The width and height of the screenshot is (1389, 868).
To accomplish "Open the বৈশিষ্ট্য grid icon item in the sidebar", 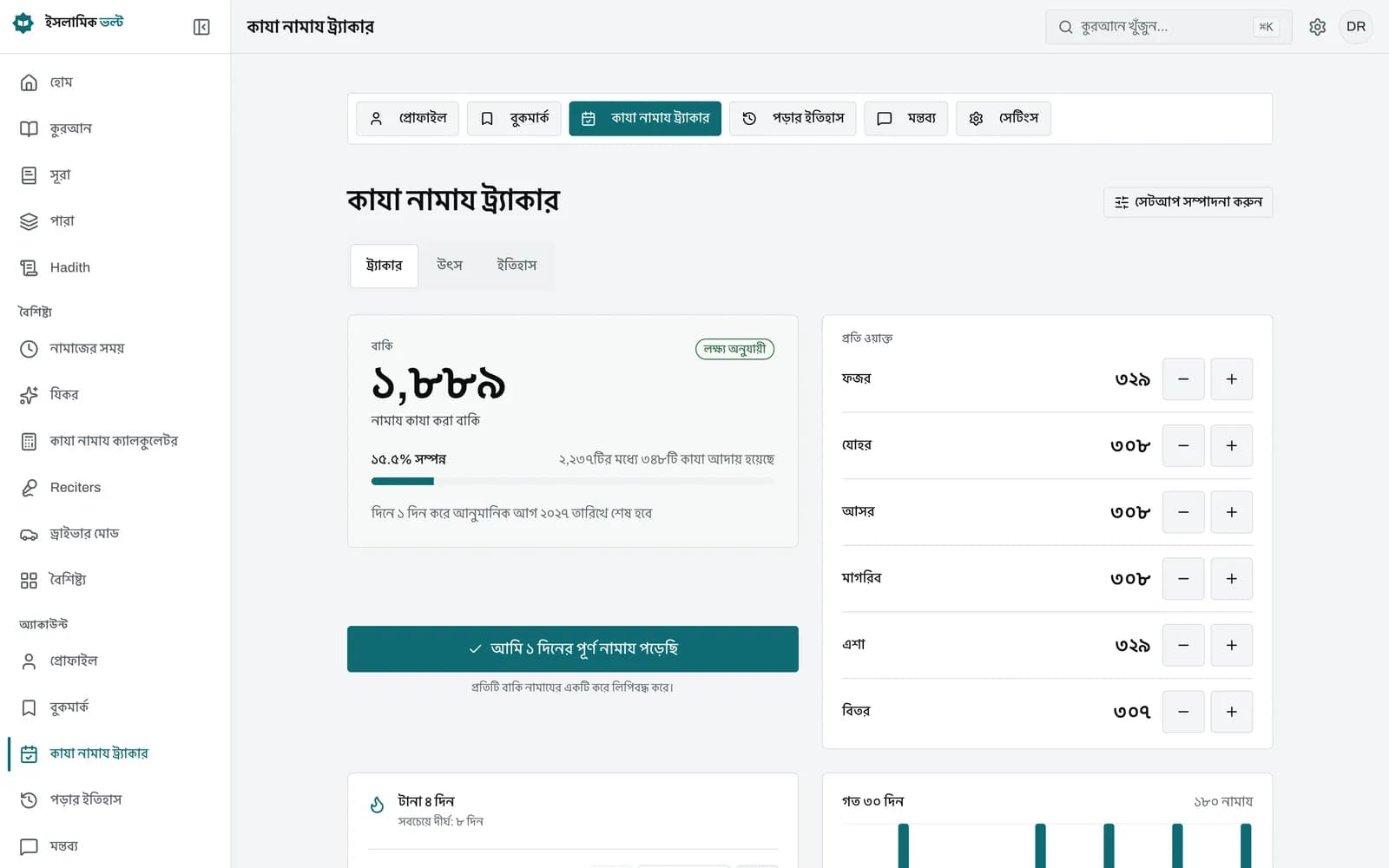I will point(29,580).
